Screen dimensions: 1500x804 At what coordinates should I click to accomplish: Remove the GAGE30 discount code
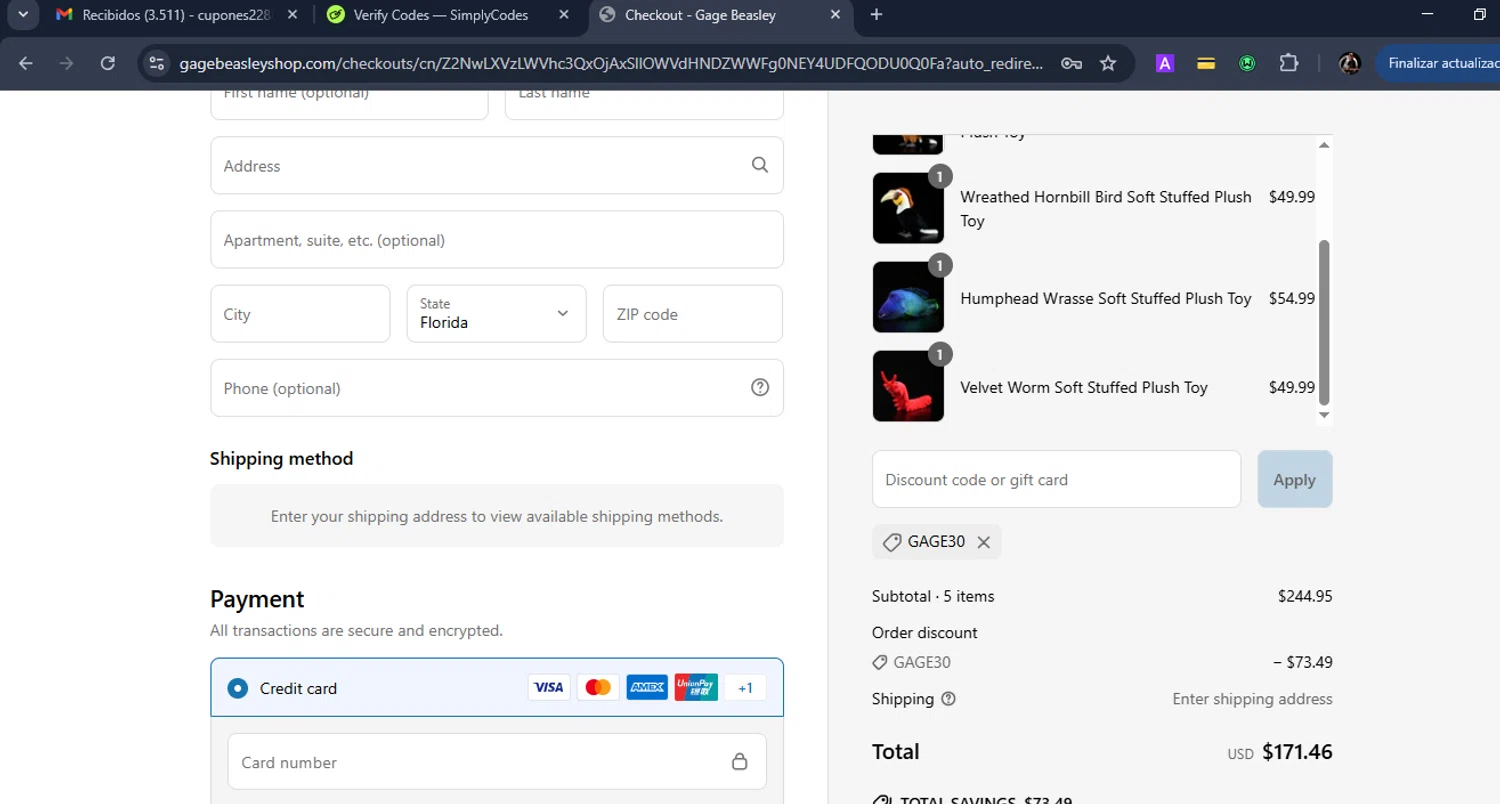983,542
